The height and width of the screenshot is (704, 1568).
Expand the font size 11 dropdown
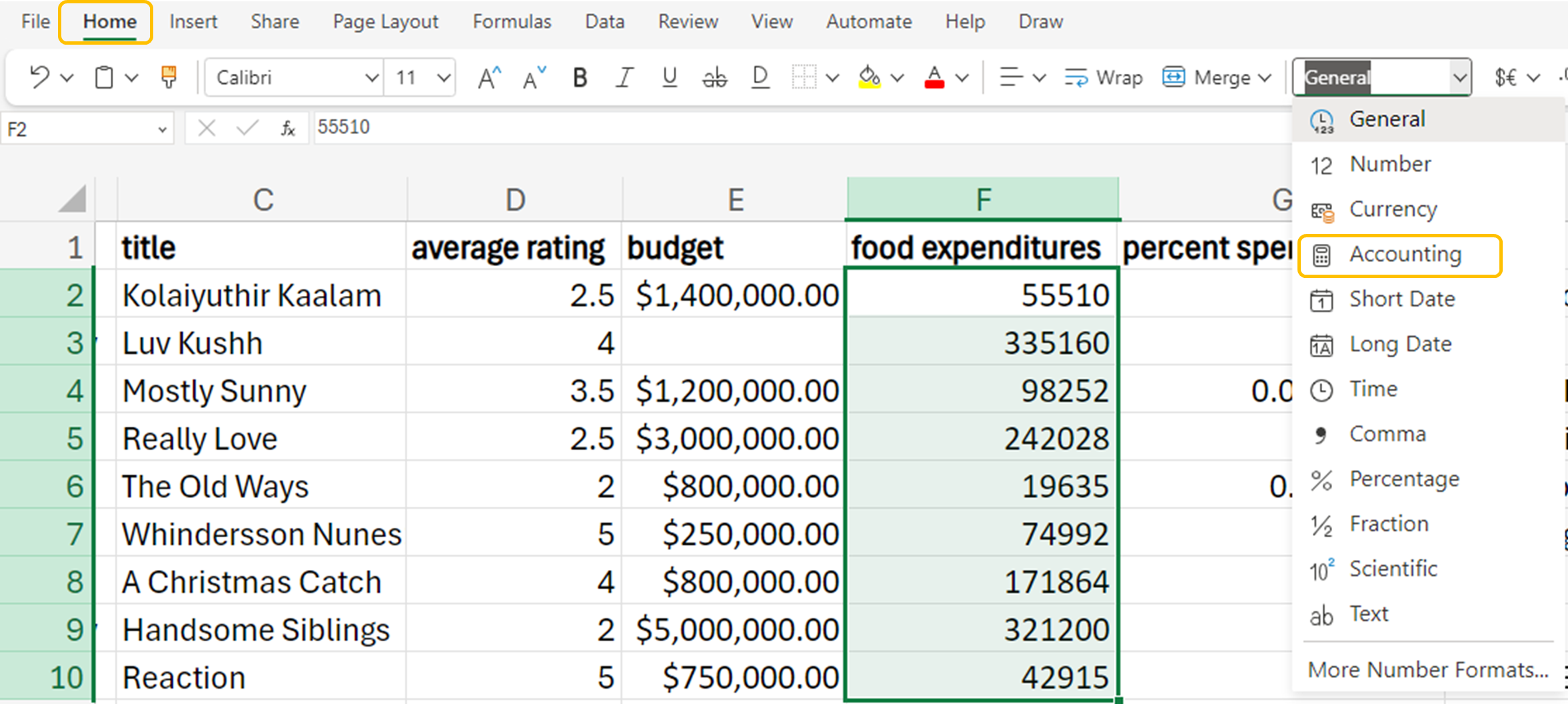pyautogui.click(x=443, y=78)
